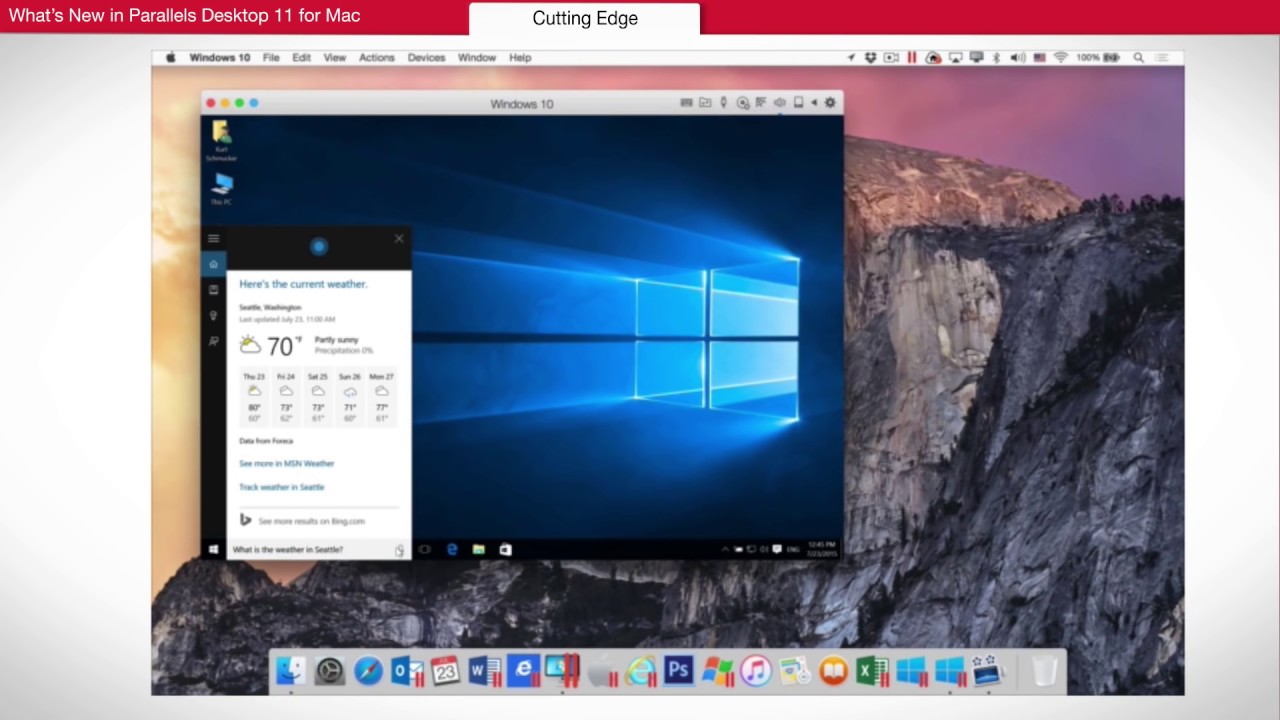Open System Preferences from the Dock
The width and height of the screenshot is (1280, 720).
click(330, 671)
